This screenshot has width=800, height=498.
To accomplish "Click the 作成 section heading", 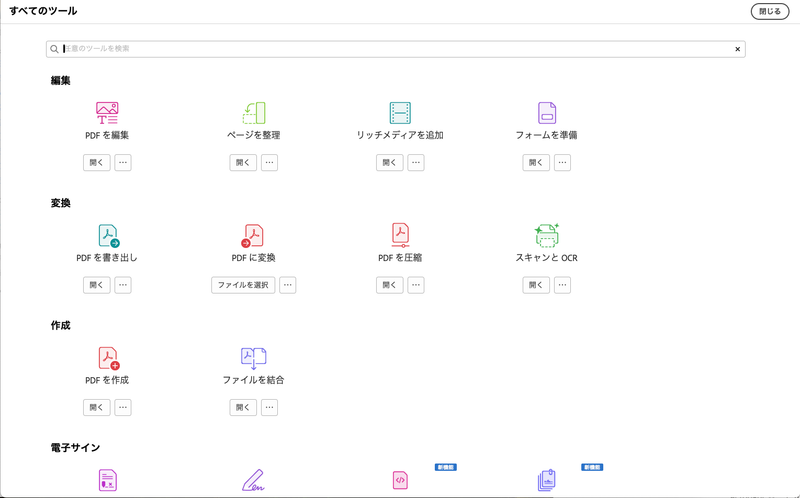I will 61,326.
